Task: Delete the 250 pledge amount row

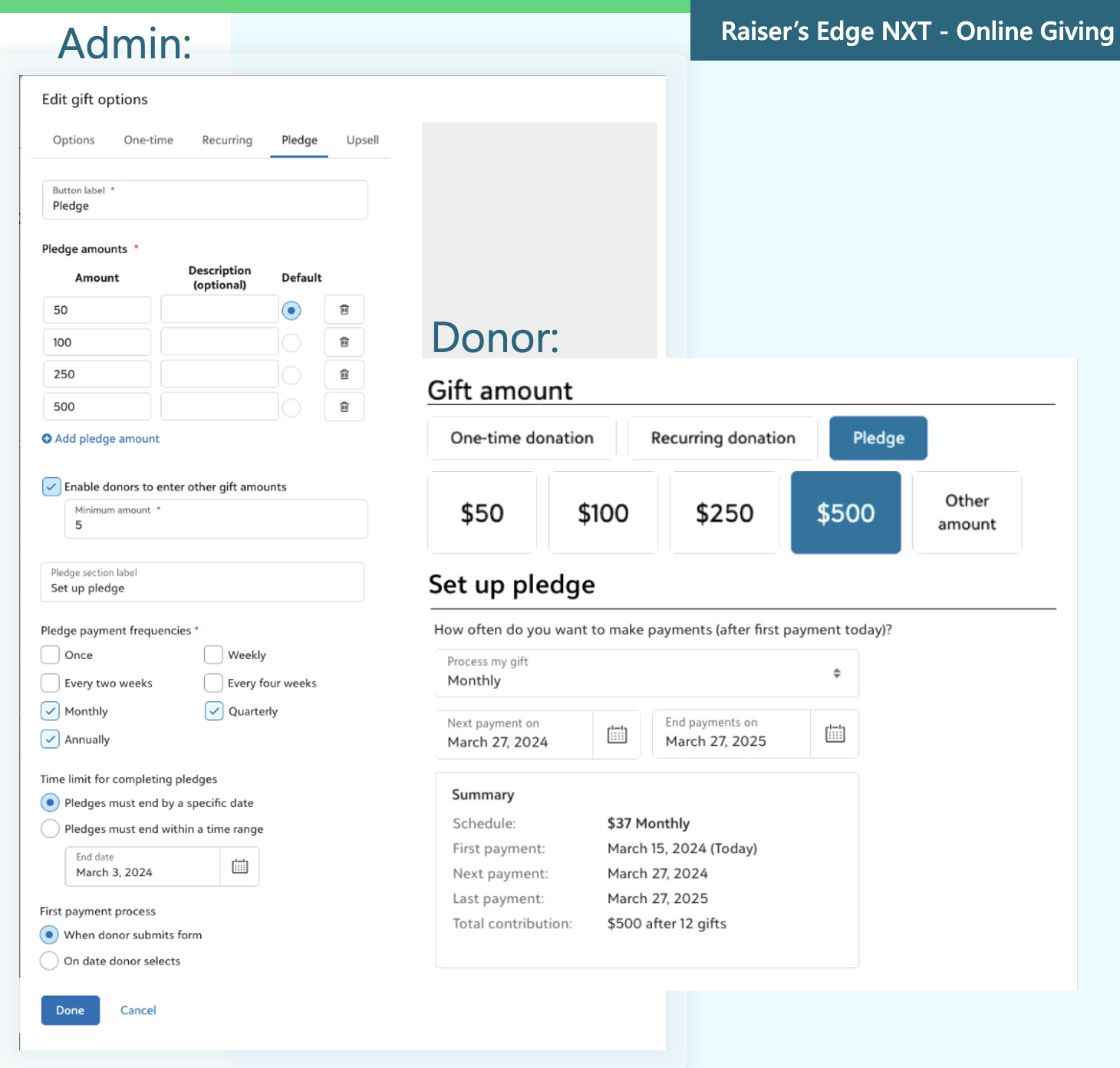Action: coord(344,374)
